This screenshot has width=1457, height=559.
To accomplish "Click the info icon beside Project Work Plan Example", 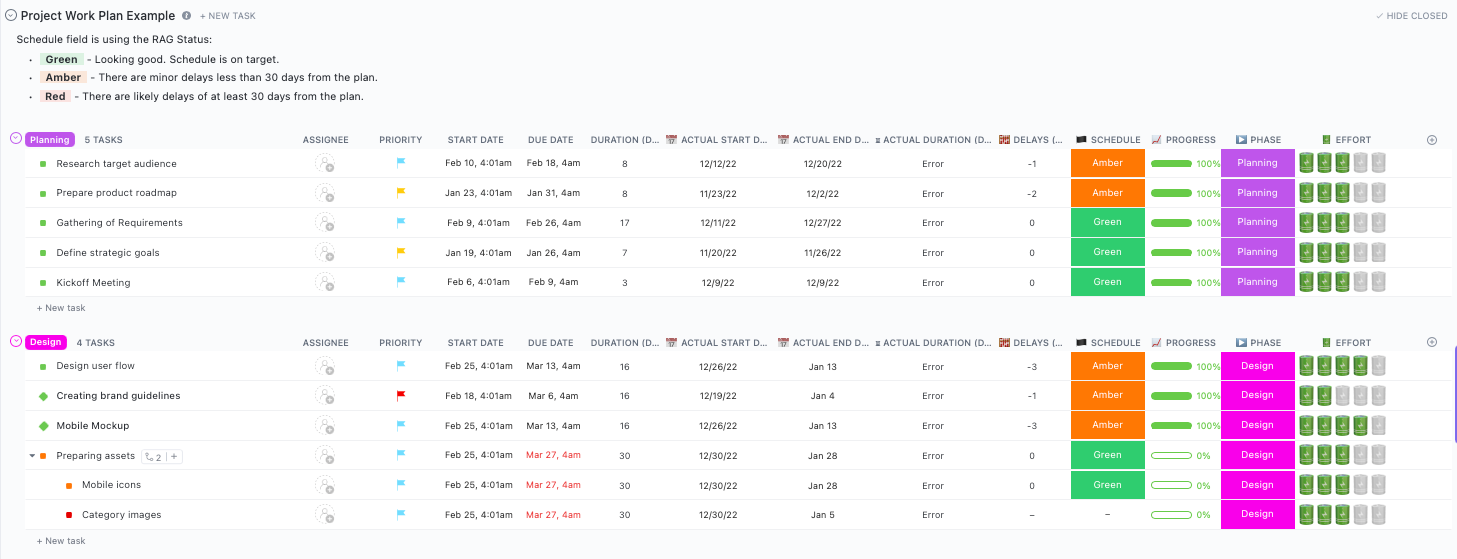I will point(187,16).
